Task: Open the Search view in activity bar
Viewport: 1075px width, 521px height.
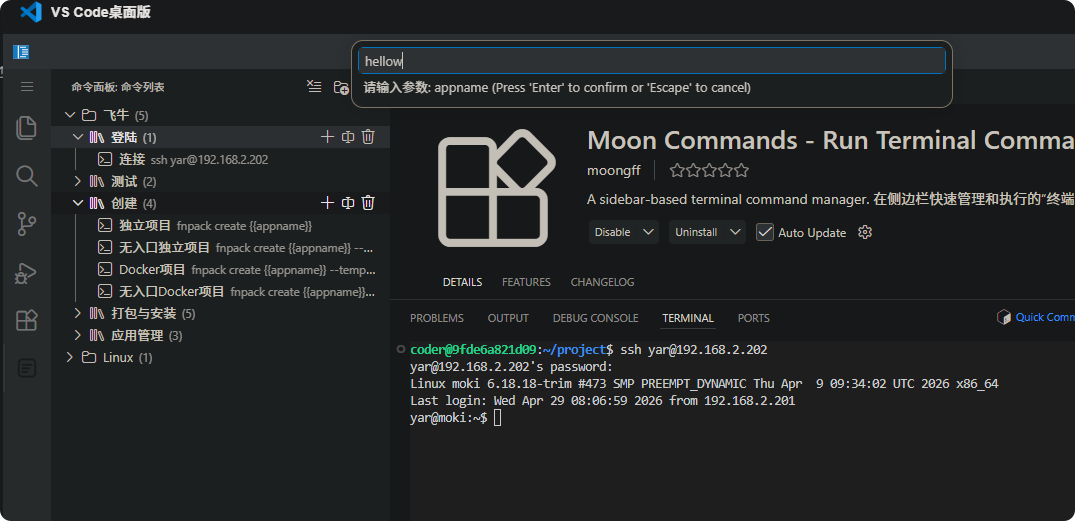Action: pyautogui.click(x=26, y=176)
